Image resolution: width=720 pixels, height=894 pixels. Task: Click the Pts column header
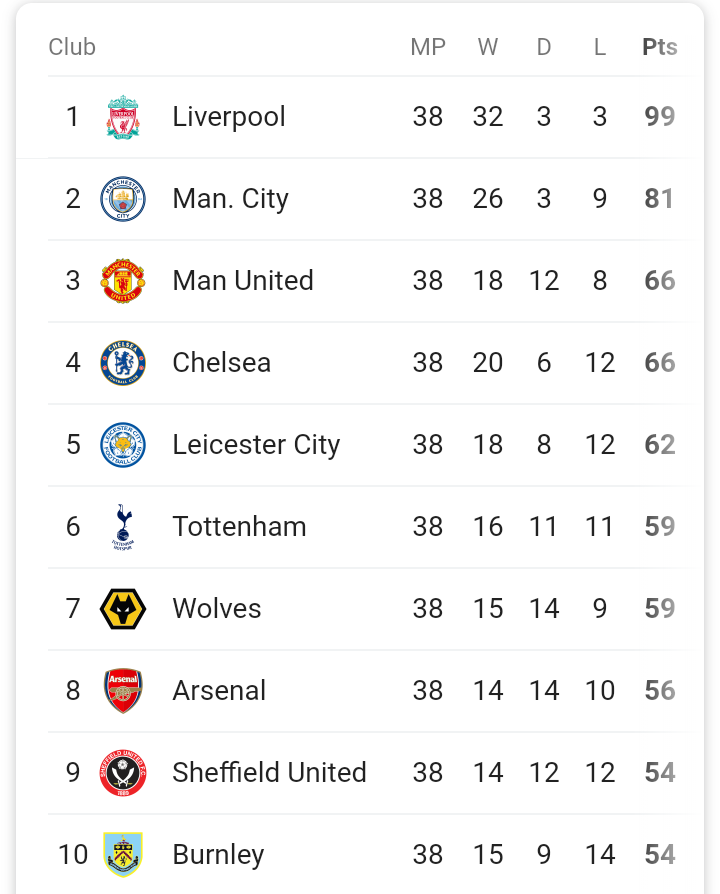pyautogui.click(x=659, y=47)
